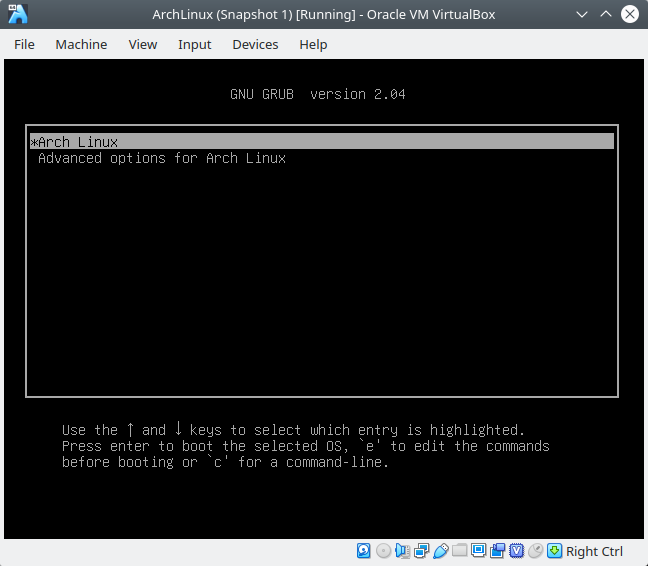Click the network adapters status icon
Screen dimensions: 648x566
pos(422,551)
